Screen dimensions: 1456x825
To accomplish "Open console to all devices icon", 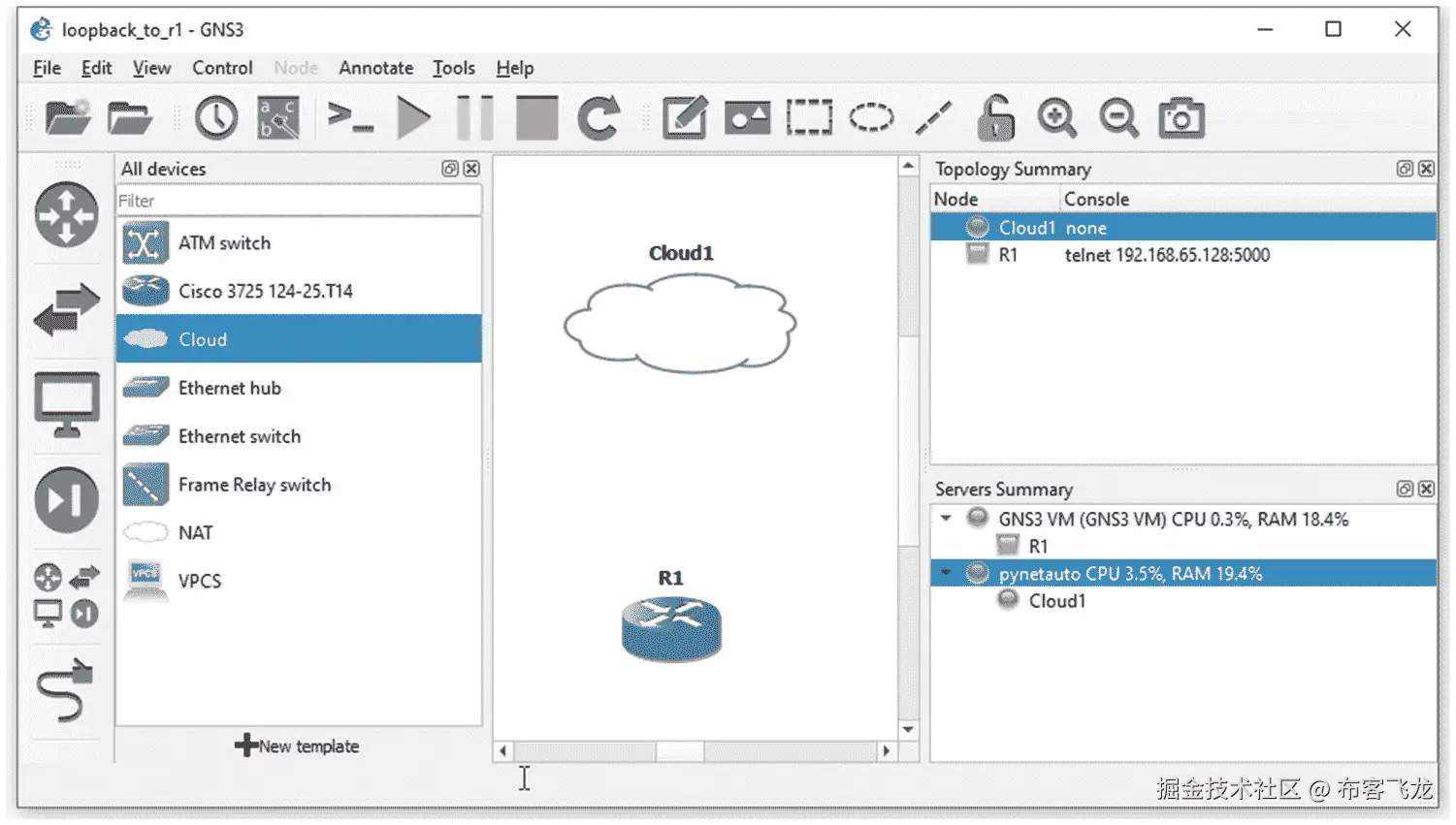I will pos(350,118).
